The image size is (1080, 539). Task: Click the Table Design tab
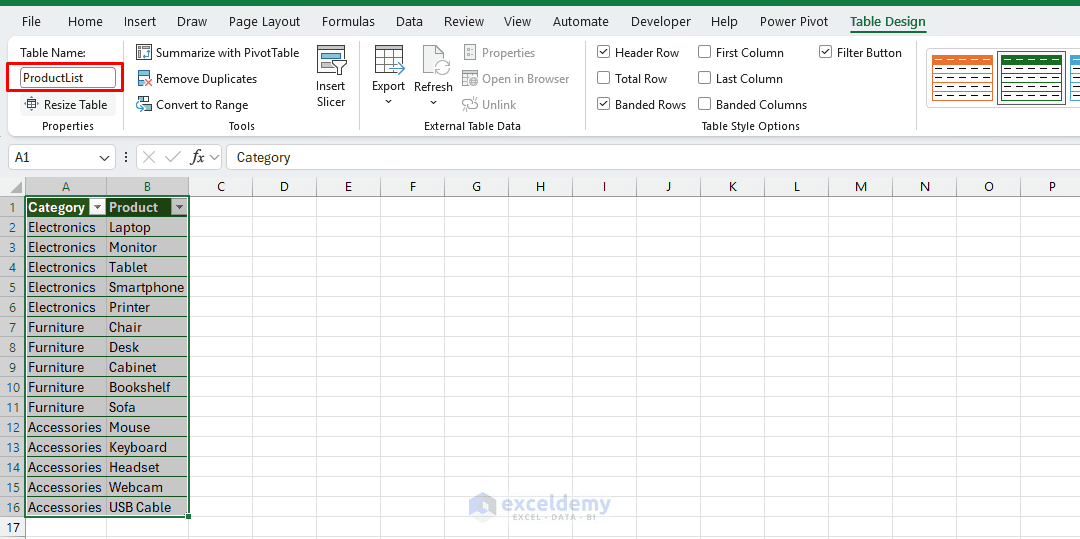(x=888, y=21)
